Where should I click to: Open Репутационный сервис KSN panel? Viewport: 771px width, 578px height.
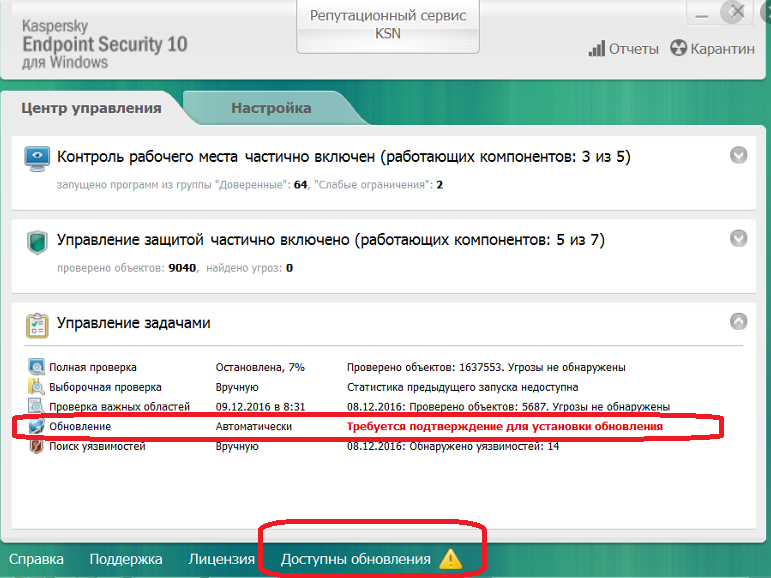(x=388, y=26)
